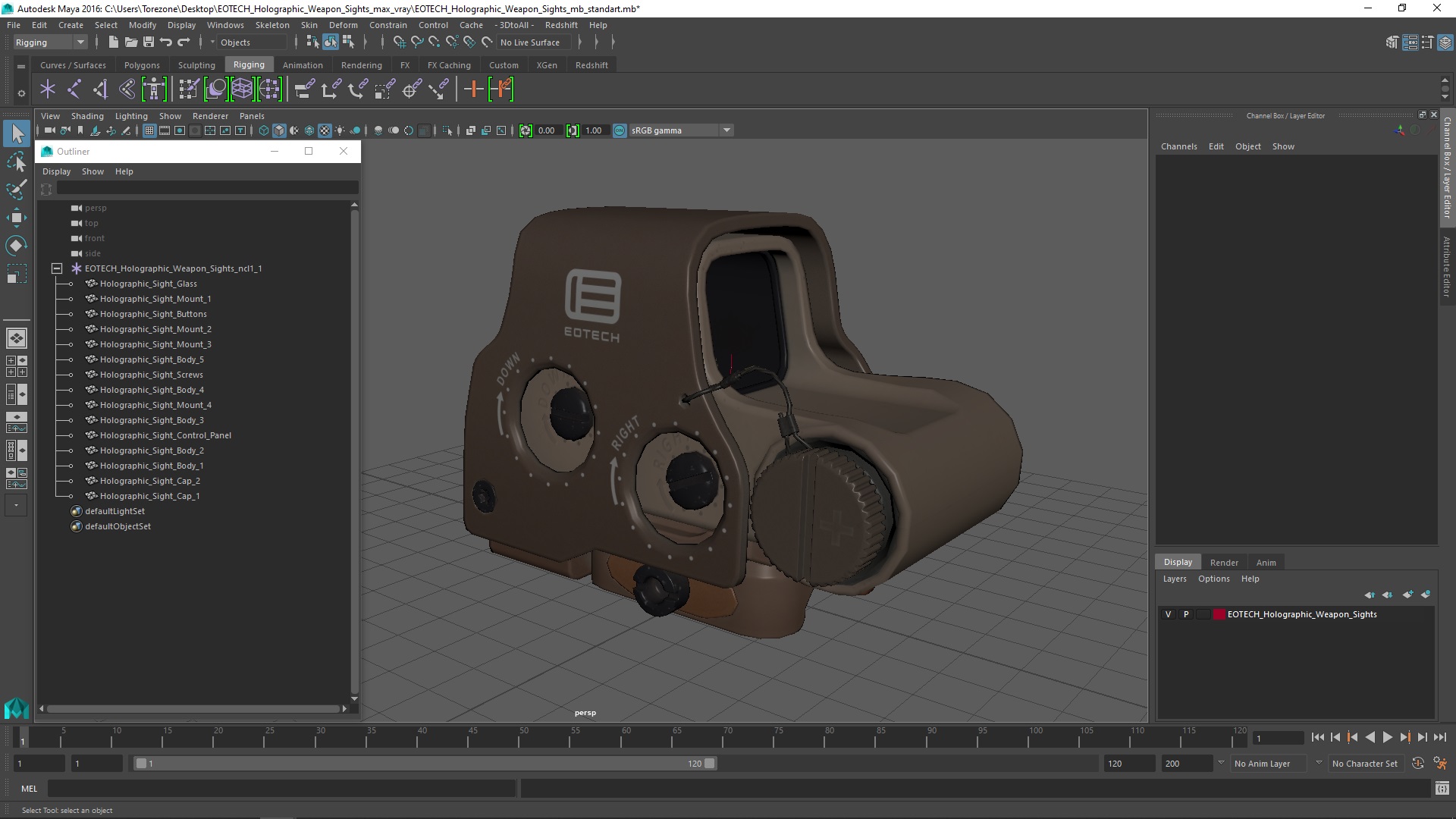This screenshot has width=1456, height=819.
Task: Open viewport Shading menu
Action: point(87,116)
